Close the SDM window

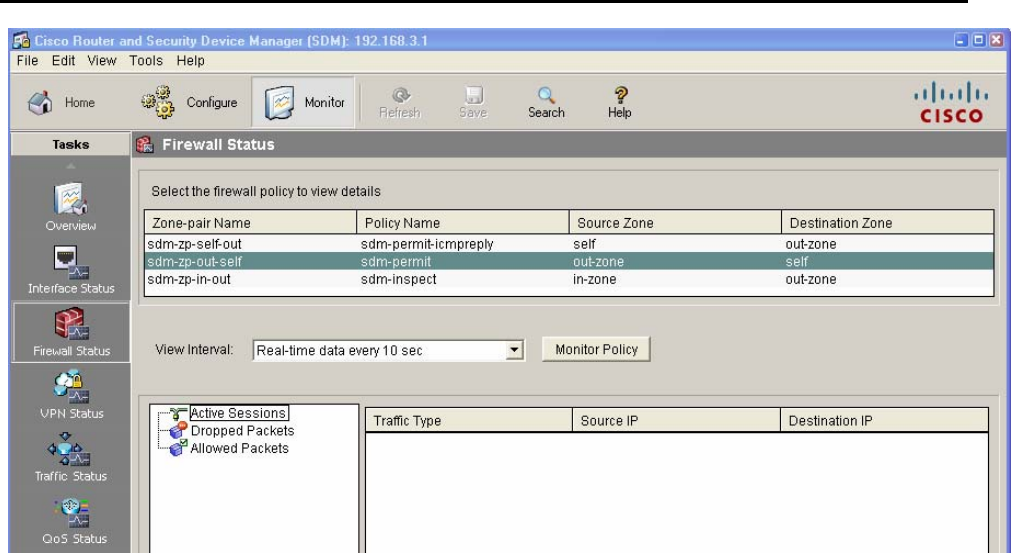996,40
